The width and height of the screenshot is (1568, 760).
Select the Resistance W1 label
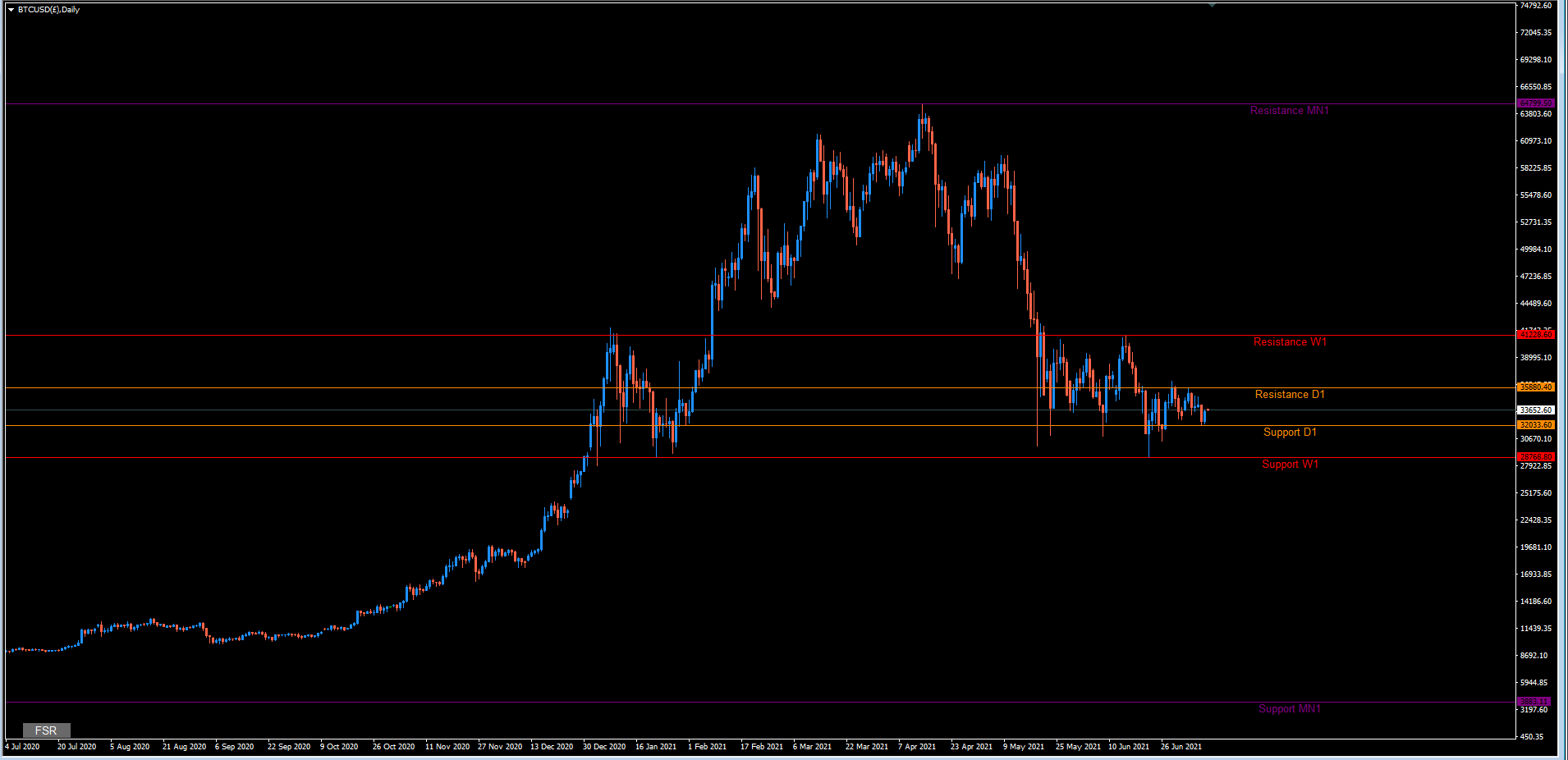tap(1290, 342)
